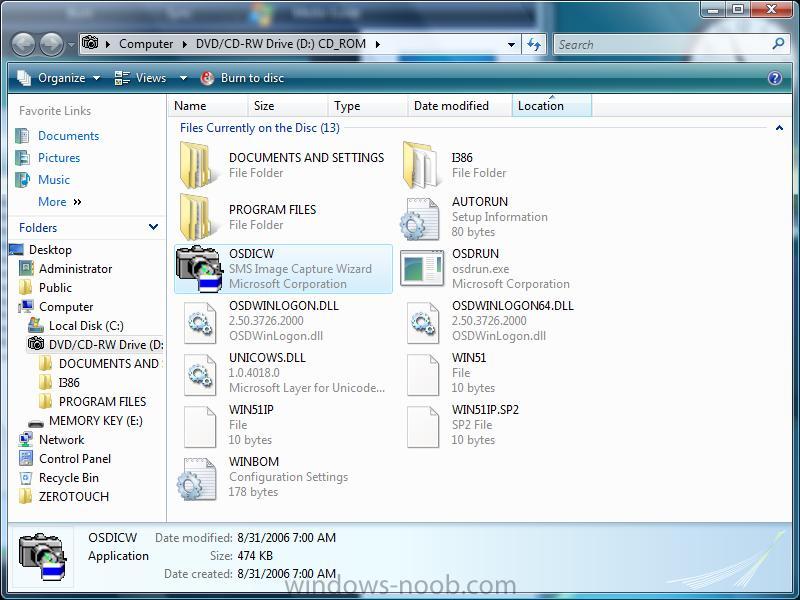The width and height of the screenshot is (800, 600).
Task: Select the WIN51 file icon
Action: (422, 374)
